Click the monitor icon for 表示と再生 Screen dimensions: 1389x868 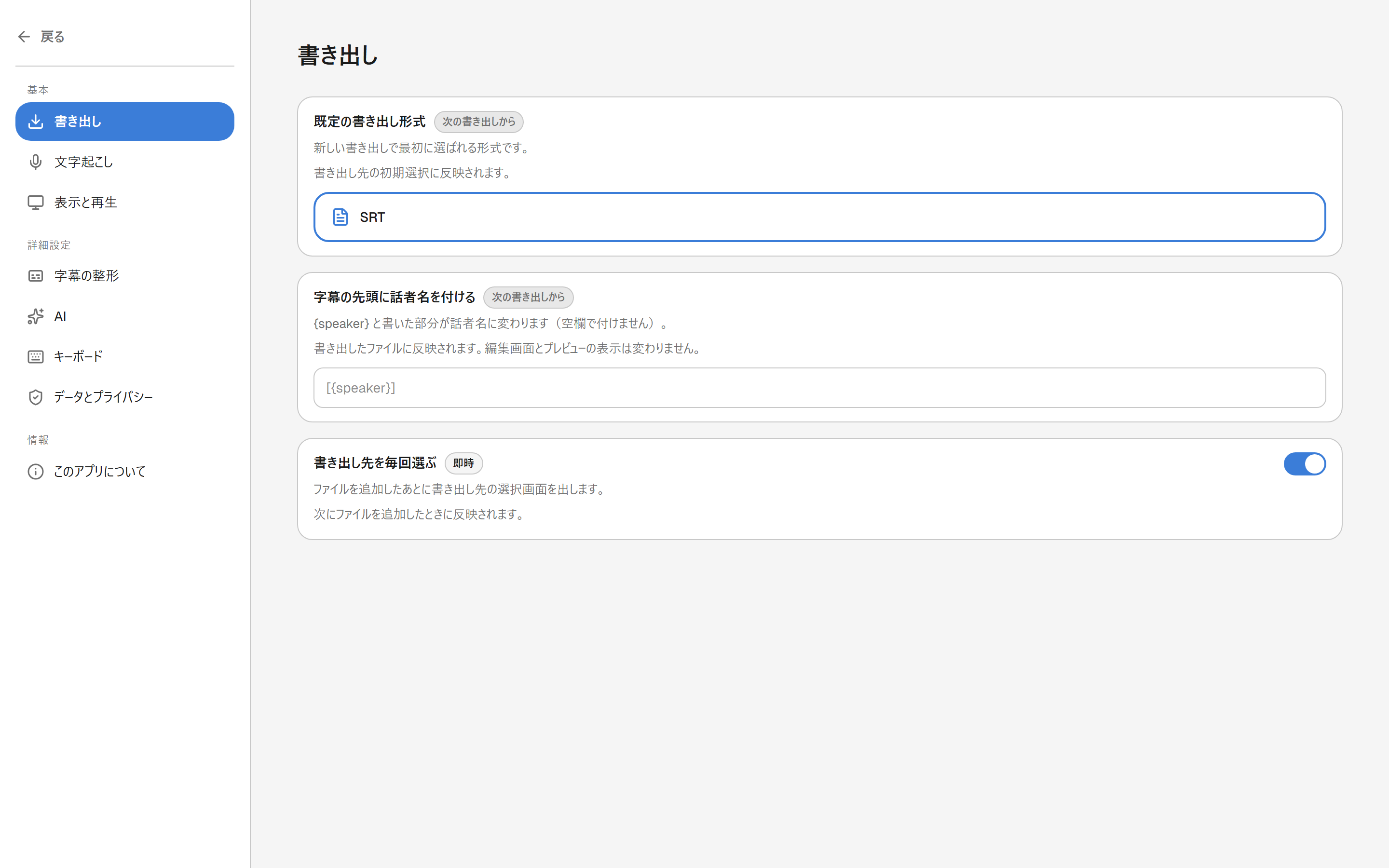tap(36, 202)
